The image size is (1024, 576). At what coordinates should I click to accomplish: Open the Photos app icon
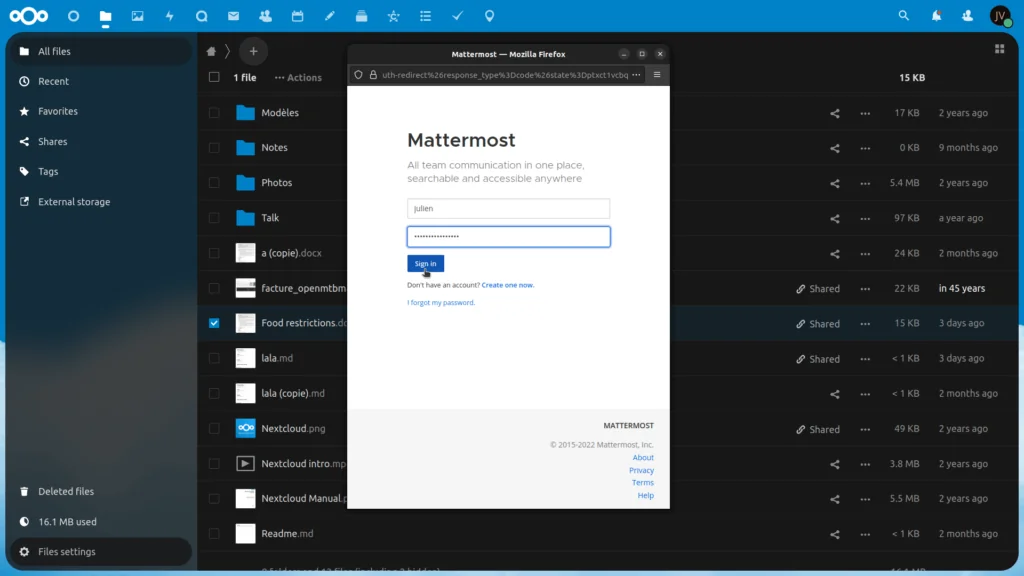click(137, 16)
